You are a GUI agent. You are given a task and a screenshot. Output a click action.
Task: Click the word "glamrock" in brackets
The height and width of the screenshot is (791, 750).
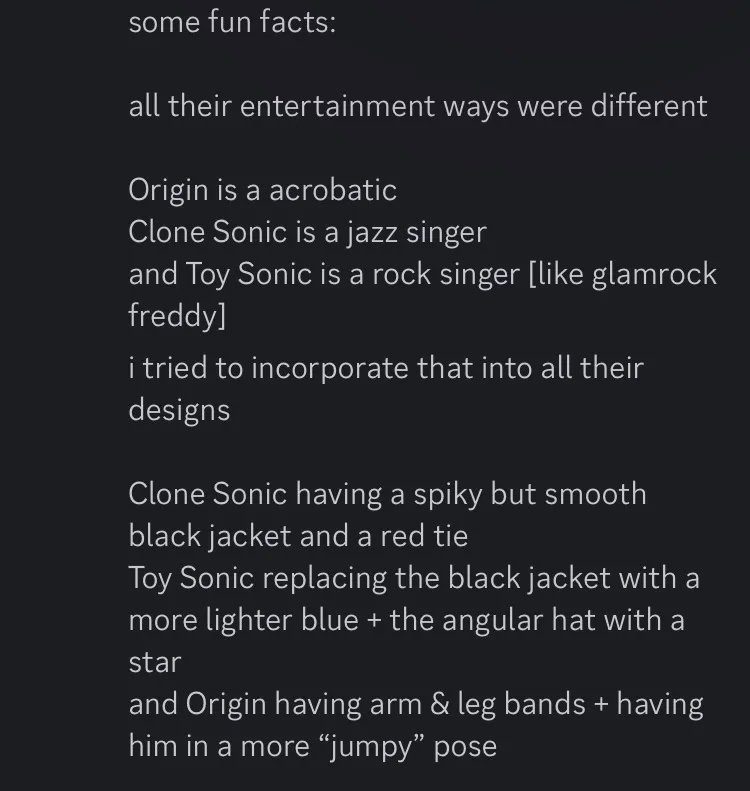654,274
